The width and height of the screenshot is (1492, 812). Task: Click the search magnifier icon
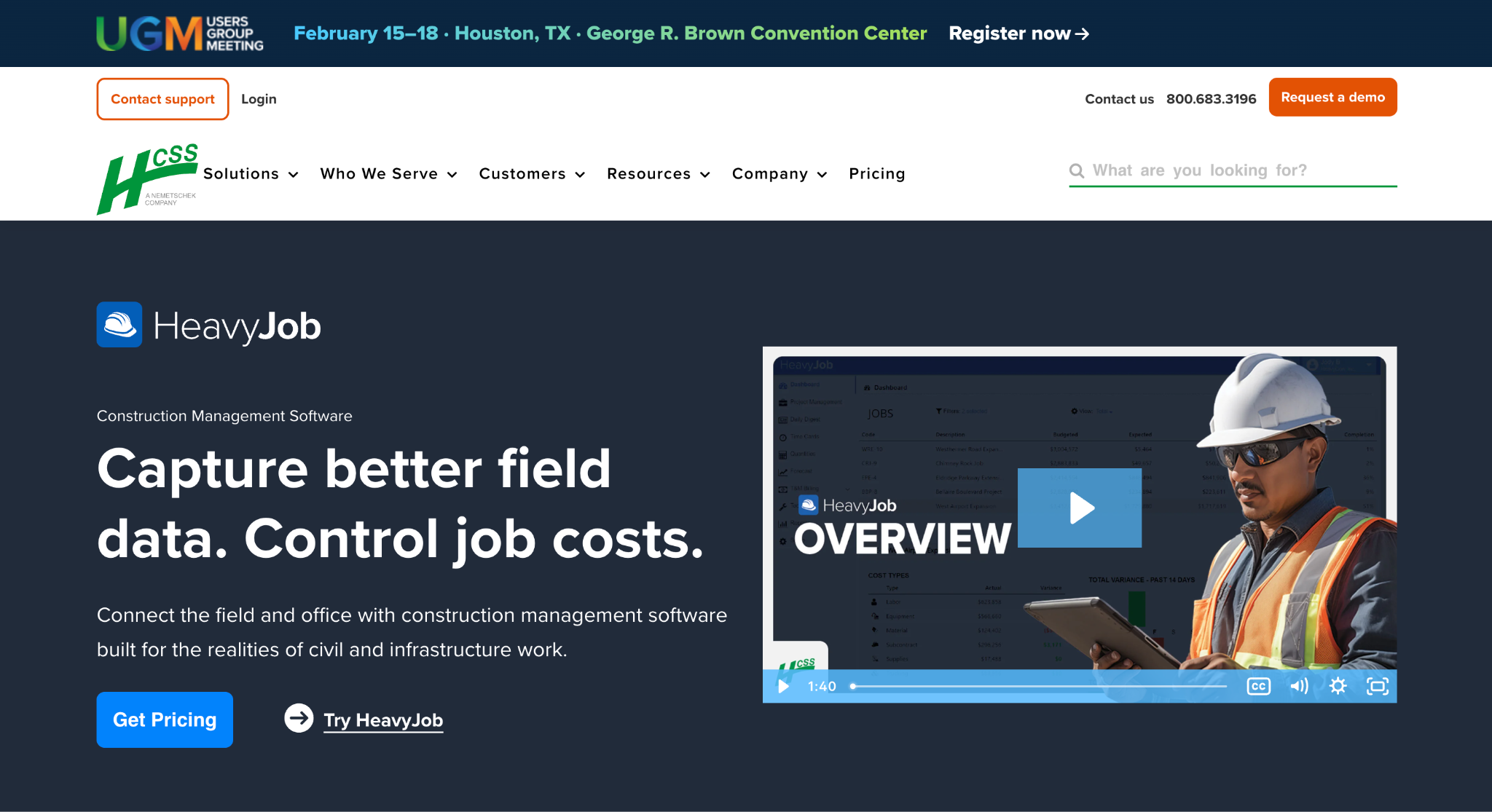pos(1077,170)
